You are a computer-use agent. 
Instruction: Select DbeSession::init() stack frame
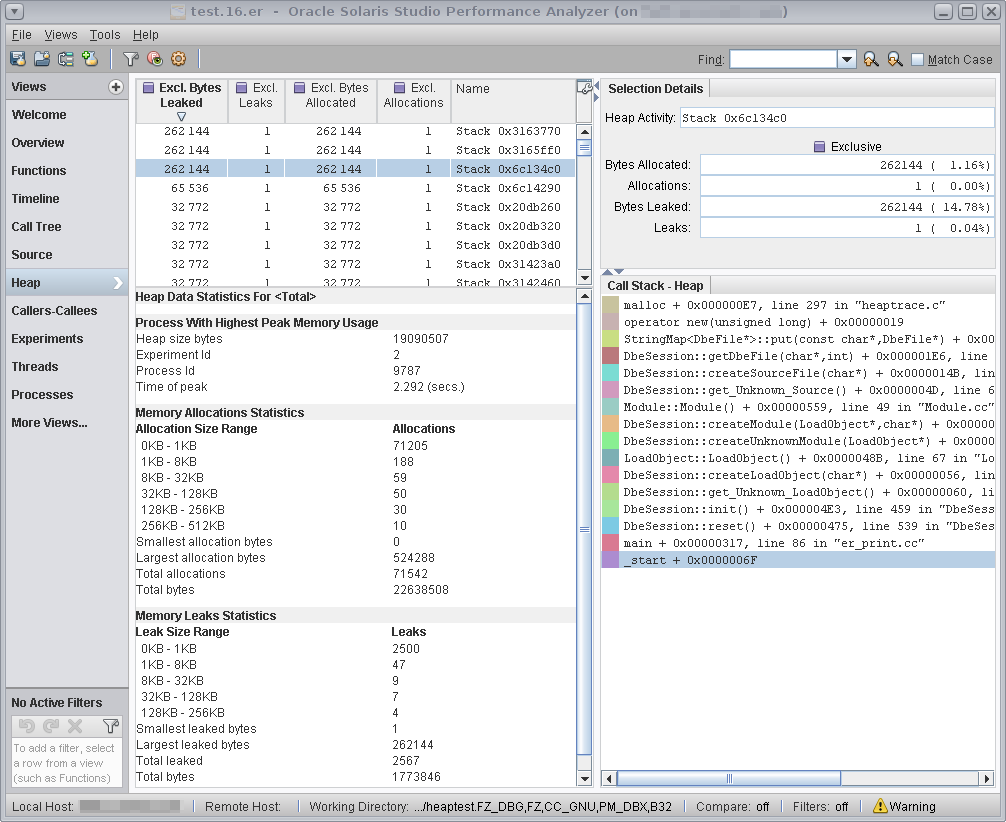[x=799, y=509]
